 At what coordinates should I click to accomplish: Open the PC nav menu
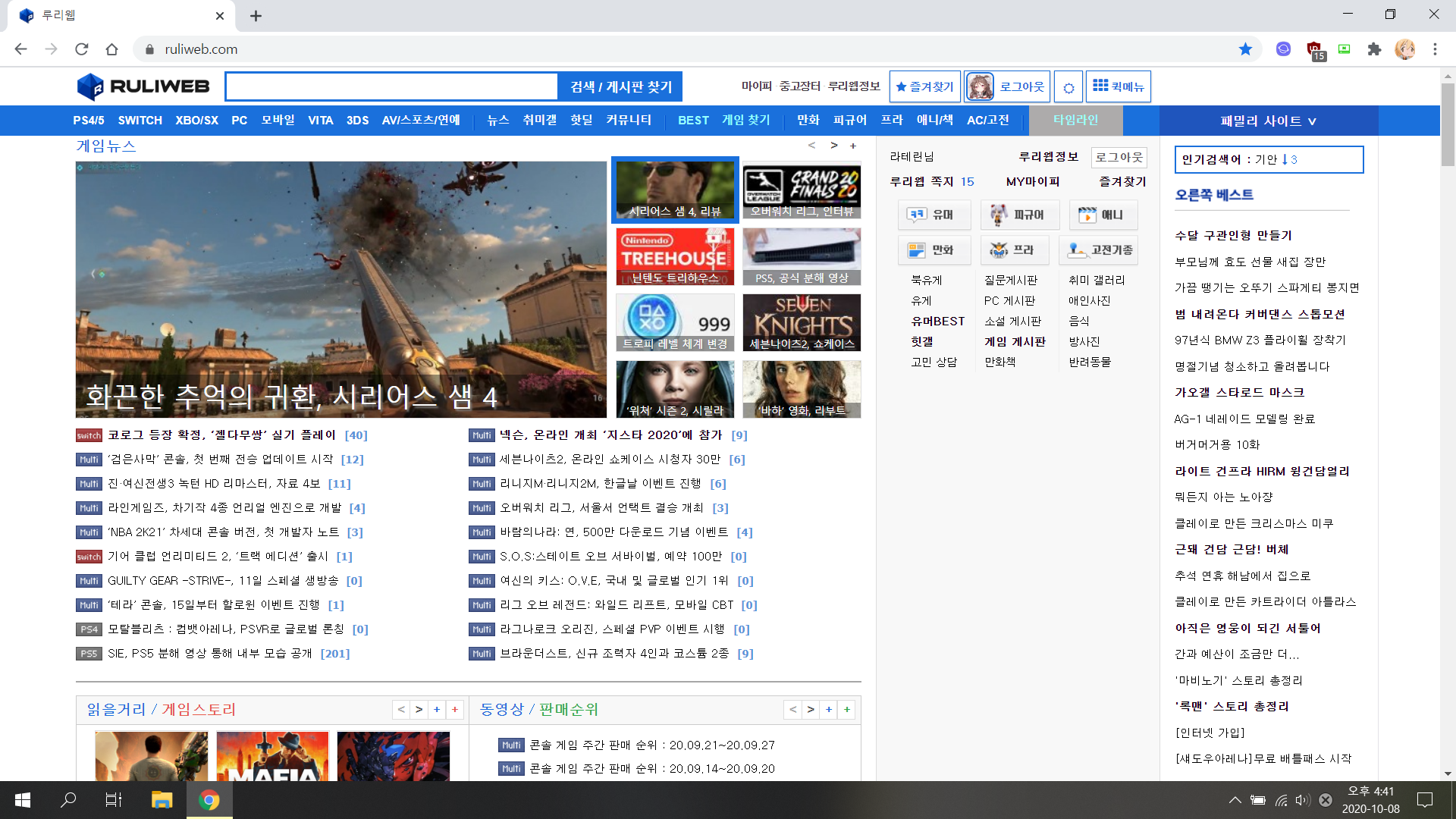pos(240,121)
